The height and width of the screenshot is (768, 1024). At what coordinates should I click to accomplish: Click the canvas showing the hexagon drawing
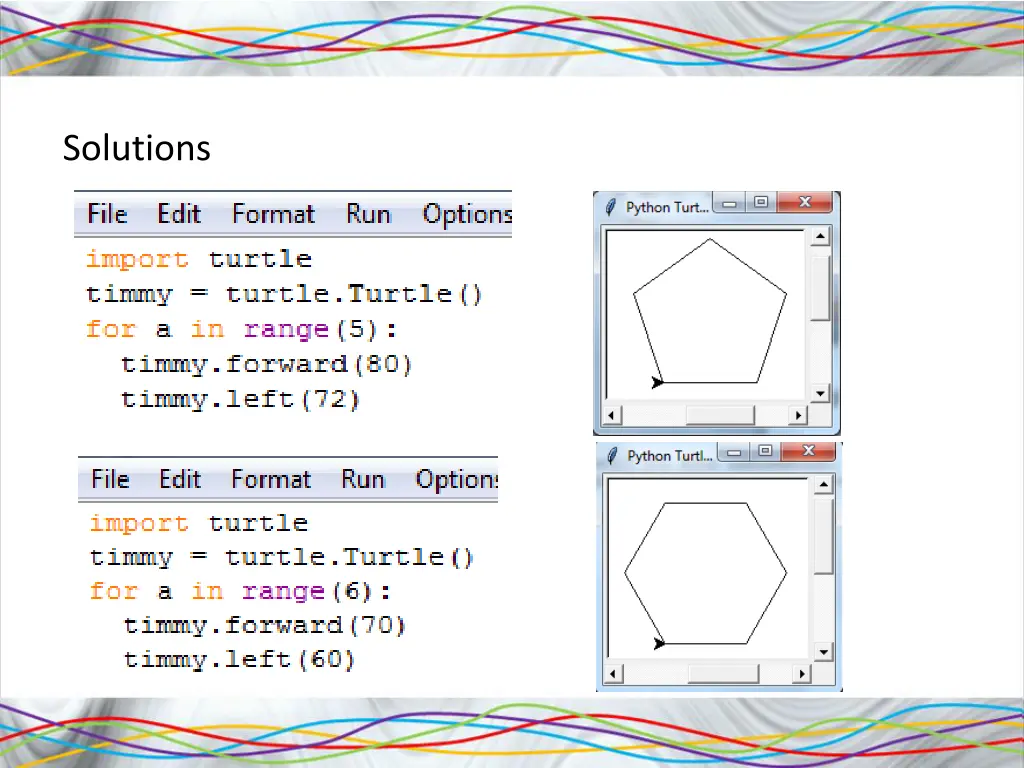coord(708,568)
